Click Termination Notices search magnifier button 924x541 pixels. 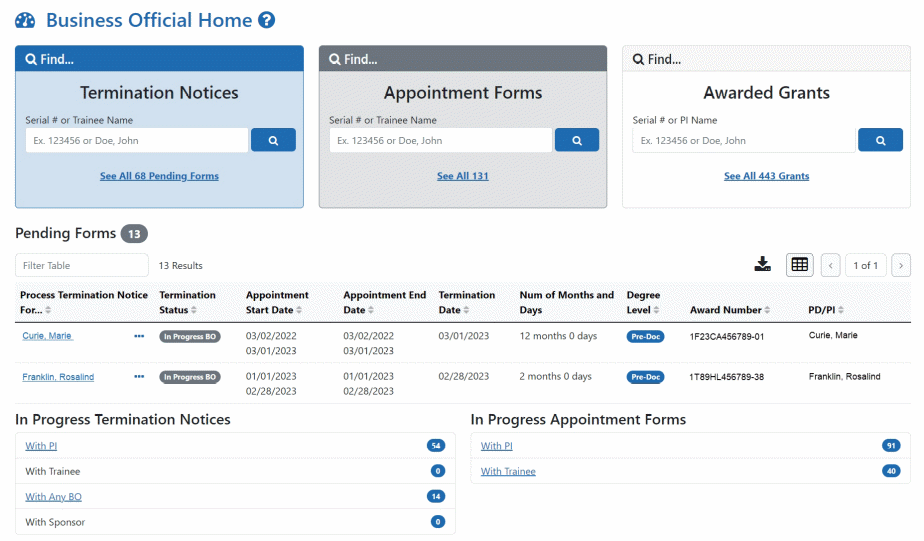[x=273, y=140]
